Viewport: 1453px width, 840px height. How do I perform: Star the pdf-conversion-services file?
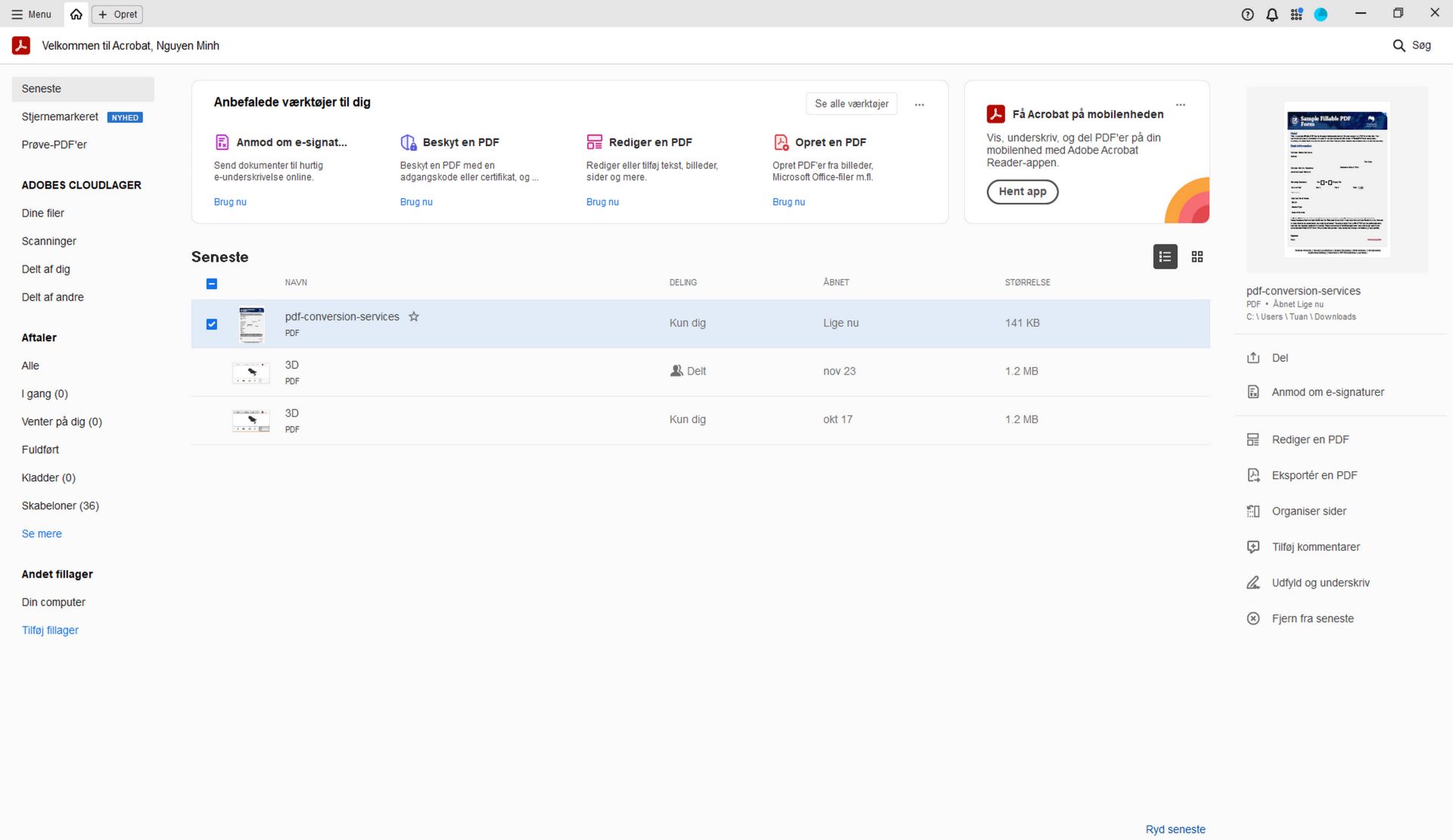pos(414,317)
